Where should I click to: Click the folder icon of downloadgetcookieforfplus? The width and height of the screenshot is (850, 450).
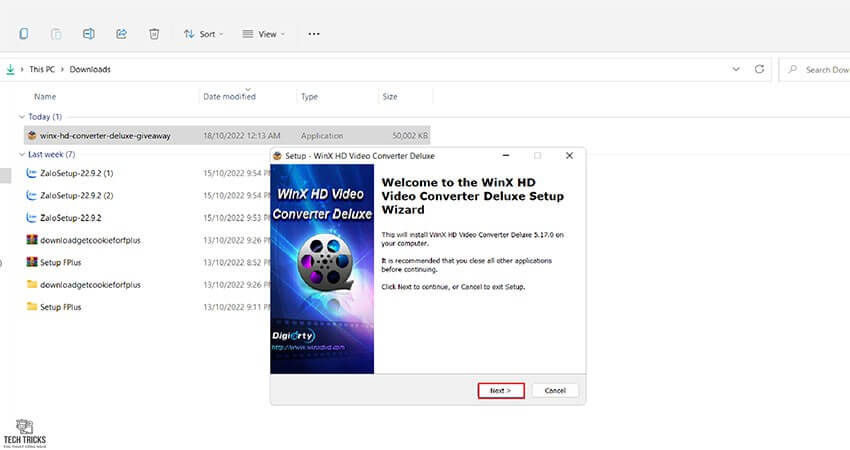(32, 285)
